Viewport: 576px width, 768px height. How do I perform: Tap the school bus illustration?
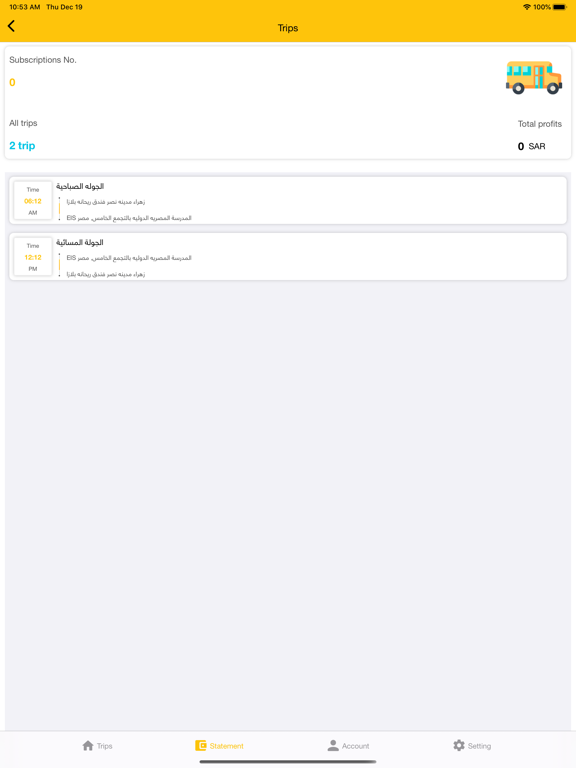[x=533, y=77]
